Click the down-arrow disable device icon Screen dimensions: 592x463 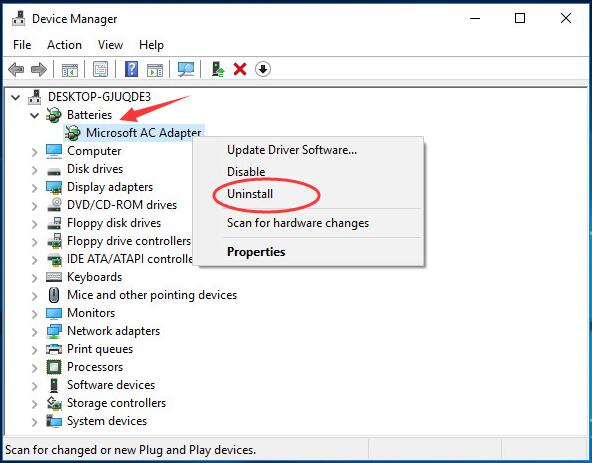tap(263, 69)
